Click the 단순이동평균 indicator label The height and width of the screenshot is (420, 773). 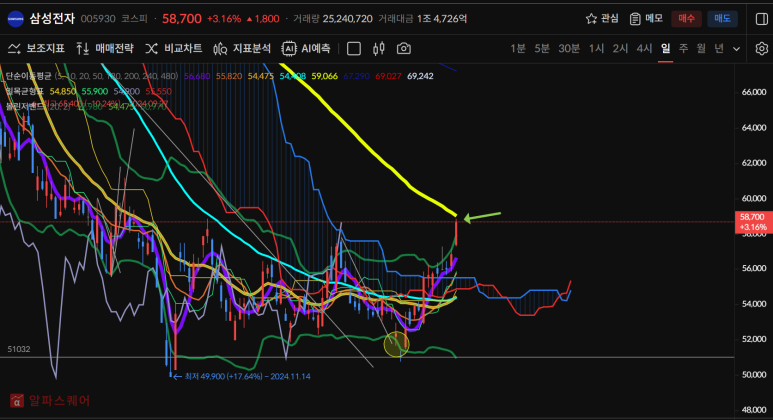pyautogui.click(x=28, y=76)
